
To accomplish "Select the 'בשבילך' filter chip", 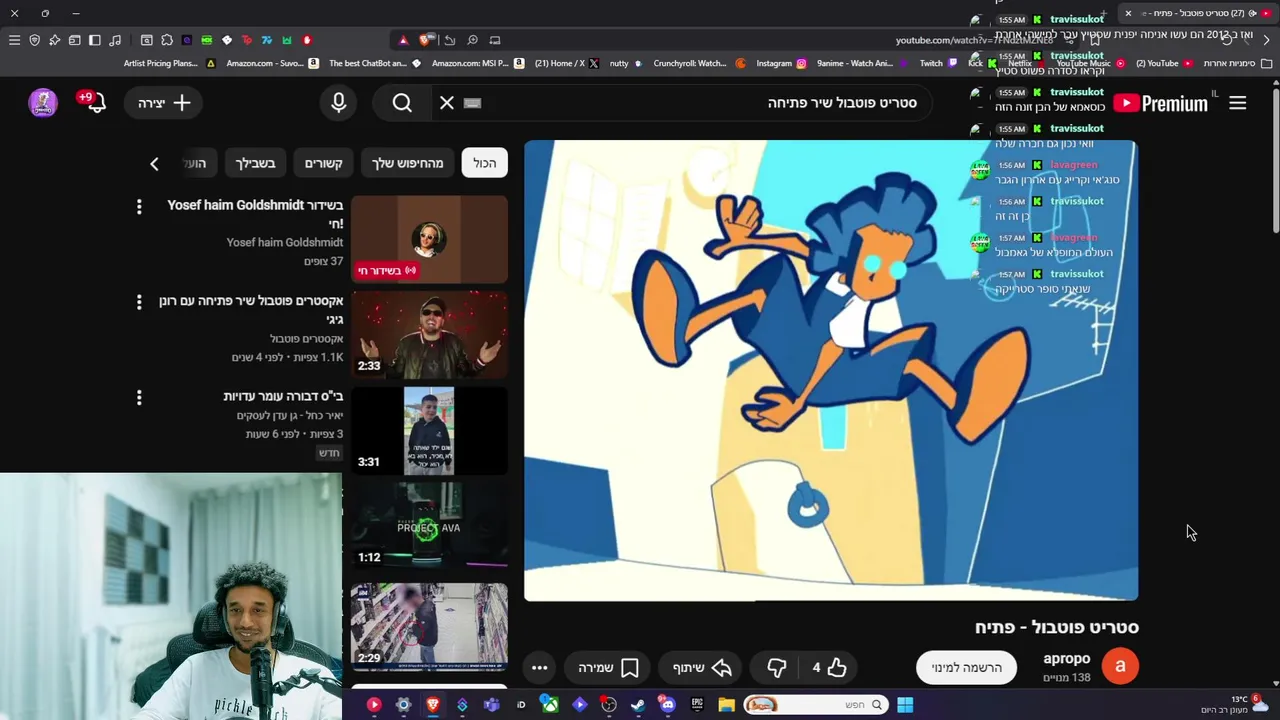I will (255, 163).
